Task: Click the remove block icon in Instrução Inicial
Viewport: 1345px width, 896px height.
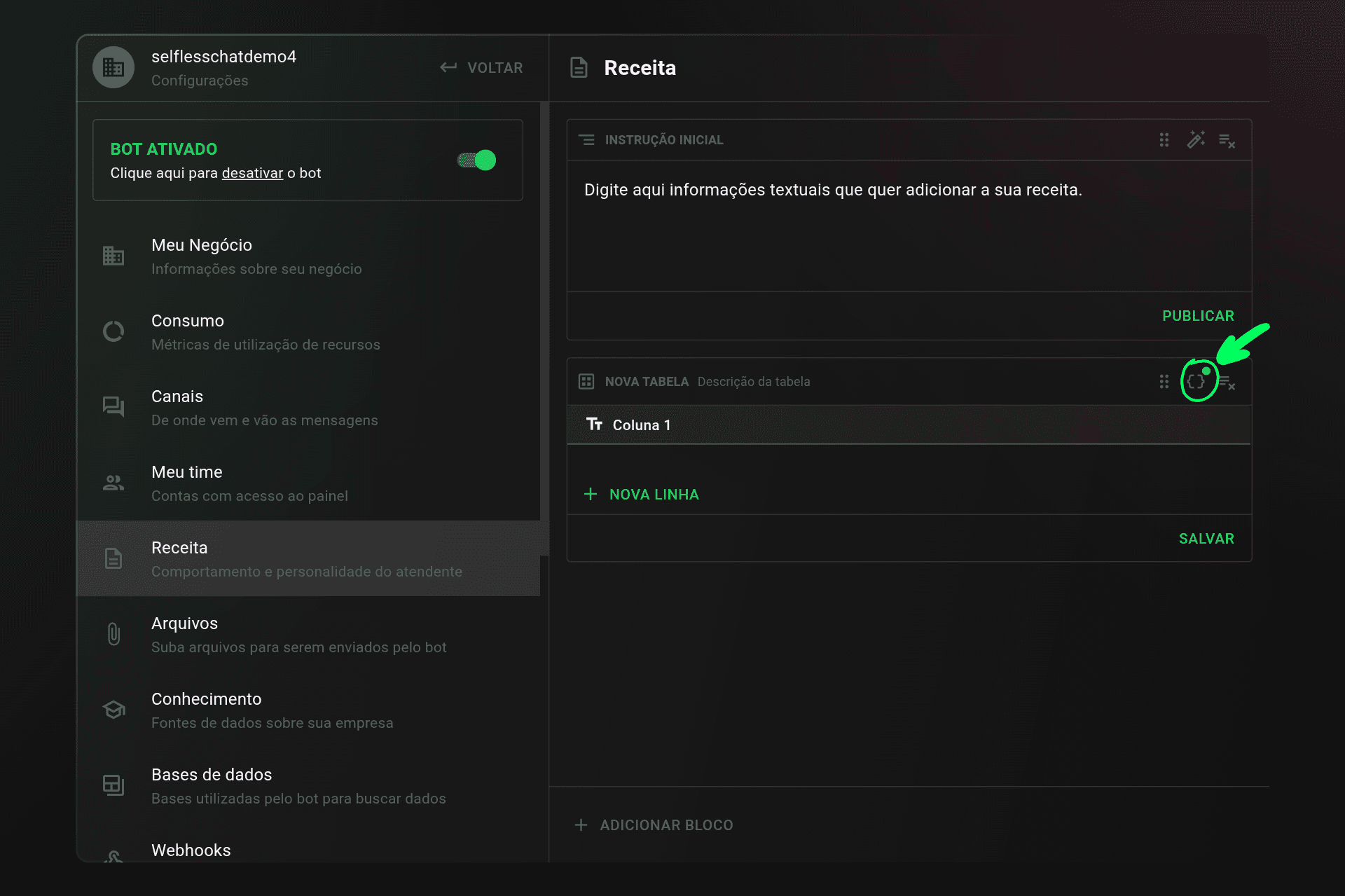Action: 1227,141
